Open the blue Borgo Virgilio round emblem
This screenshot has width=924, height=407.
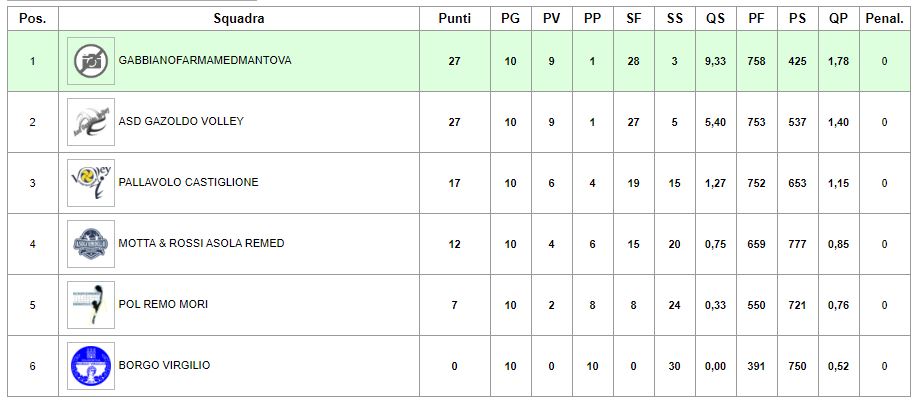[x=91, y=366]
